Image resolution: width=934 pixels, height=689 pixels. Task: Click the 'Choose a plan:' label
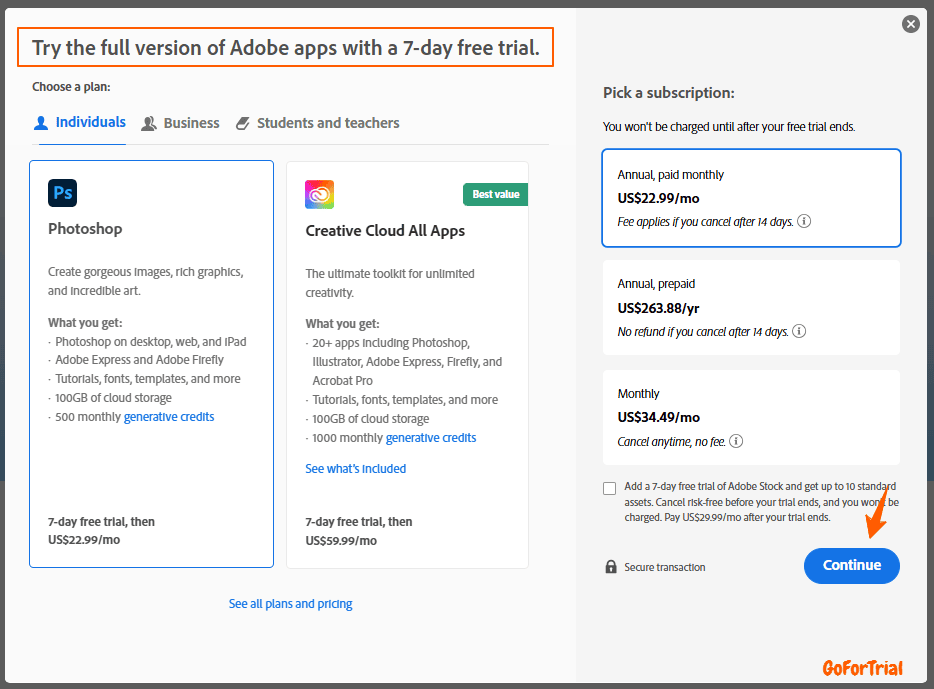(x=71, y=87)
